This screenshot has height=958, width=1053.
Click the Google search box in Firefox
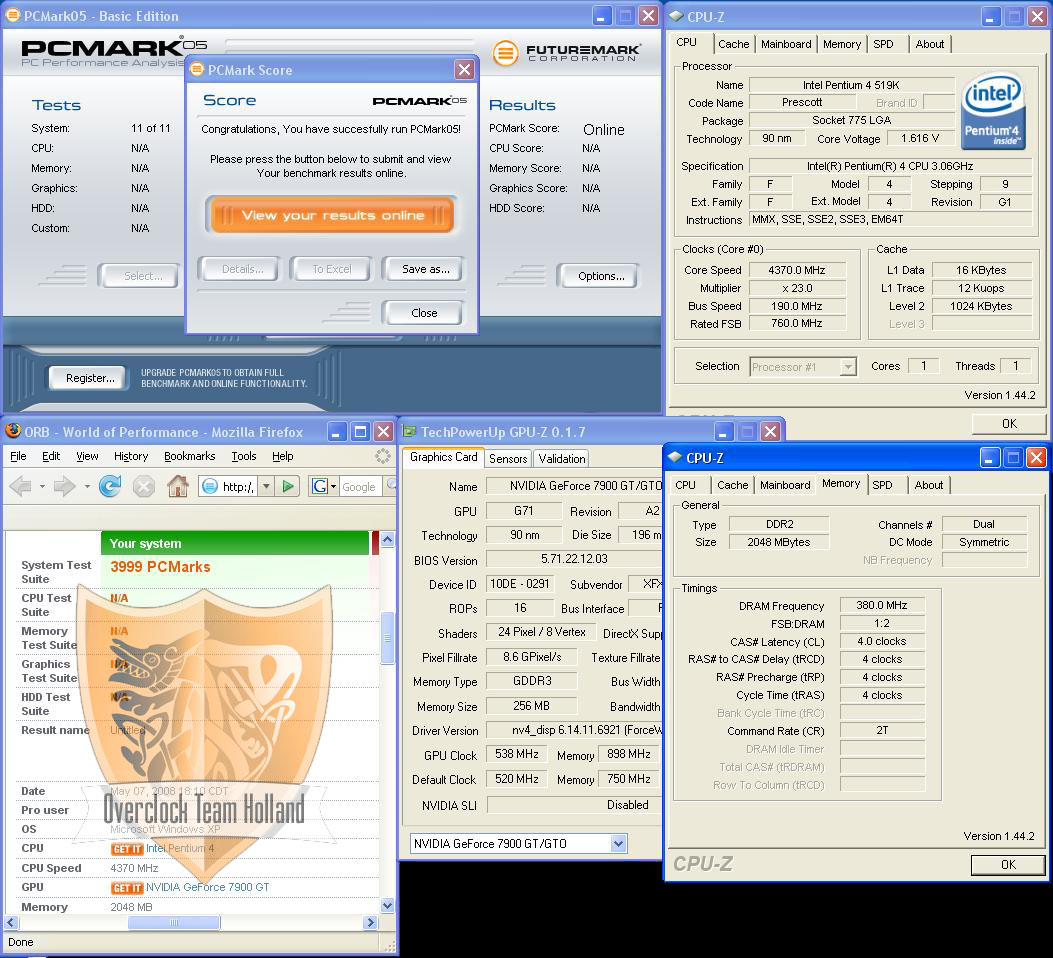coord(361,486)
